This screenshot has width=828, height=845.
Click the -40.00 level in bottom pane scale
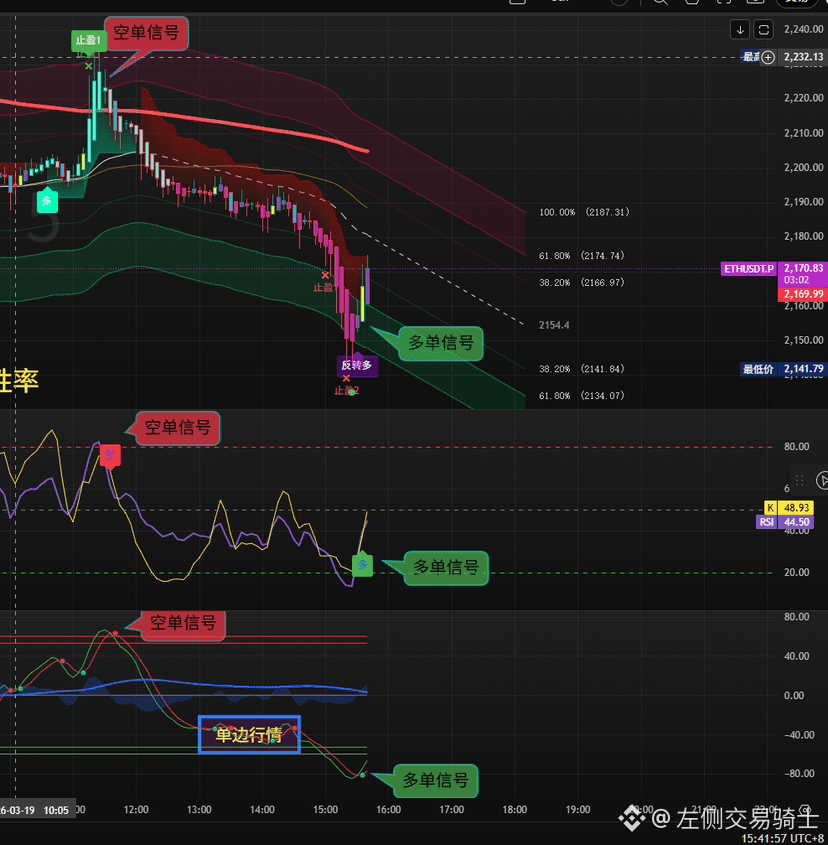(798, 735)
